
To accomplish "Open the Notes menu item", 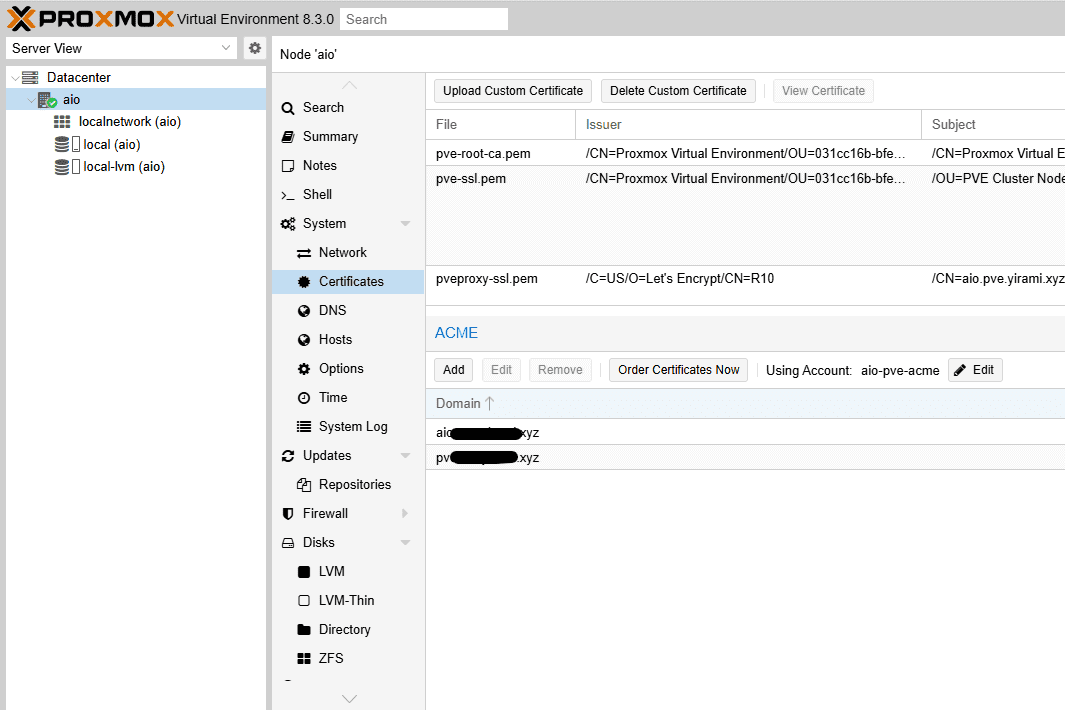I will 348,166.
